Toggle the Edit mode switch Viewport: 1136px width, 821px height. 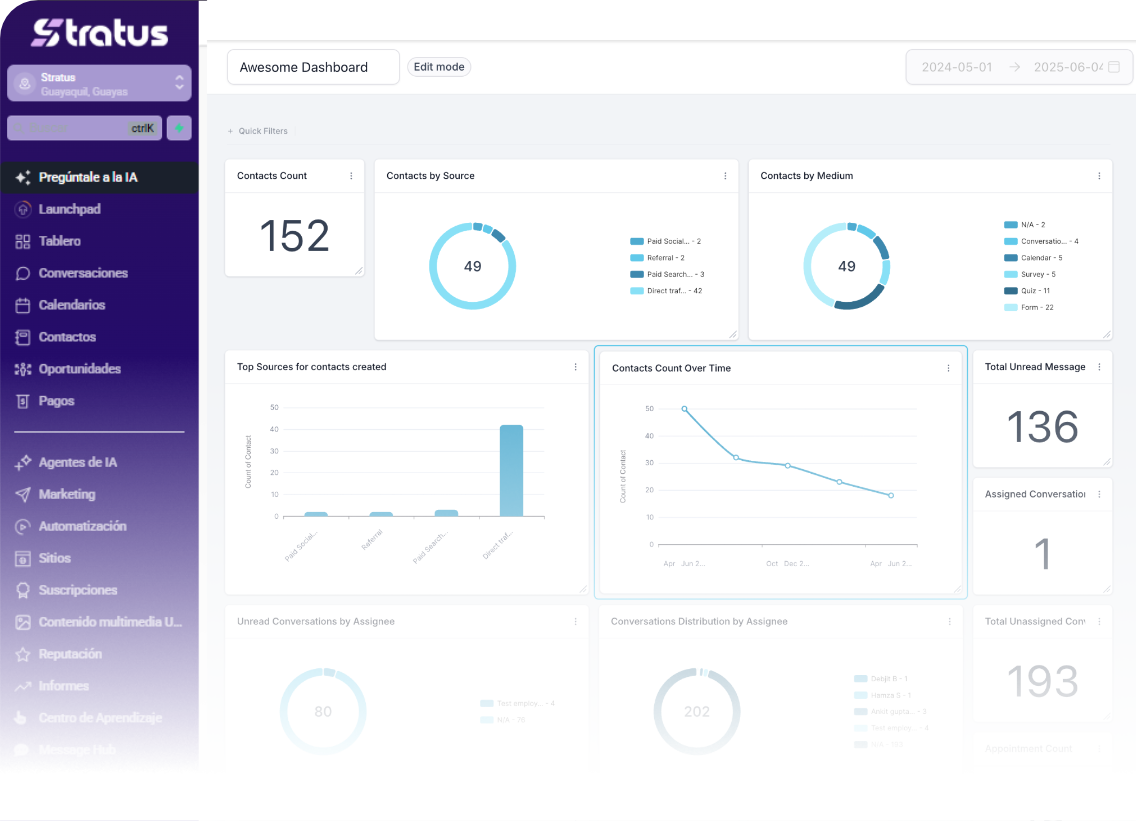point(439,67)
